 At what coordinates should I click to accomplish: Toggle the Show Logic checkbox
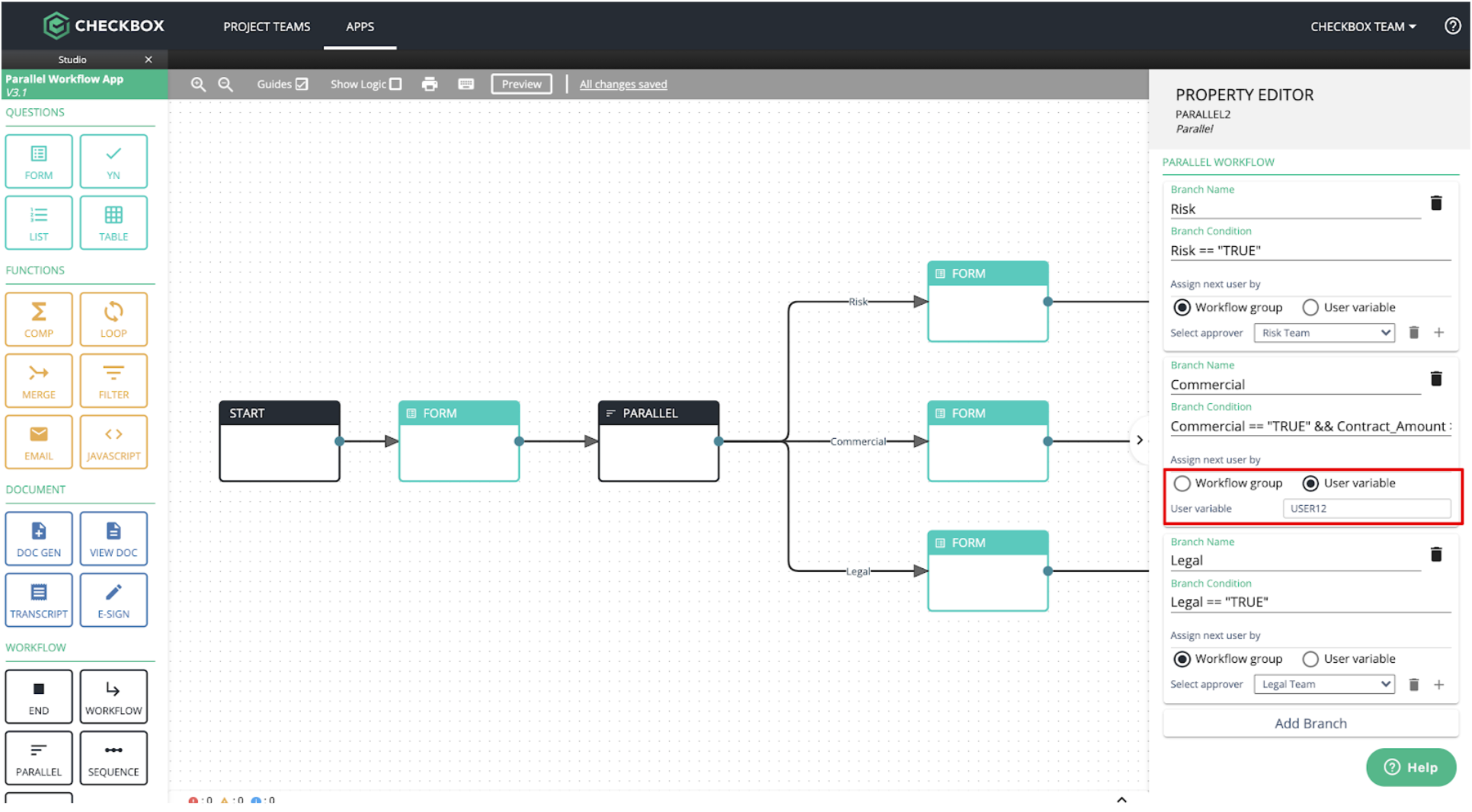tap(395, 85)
